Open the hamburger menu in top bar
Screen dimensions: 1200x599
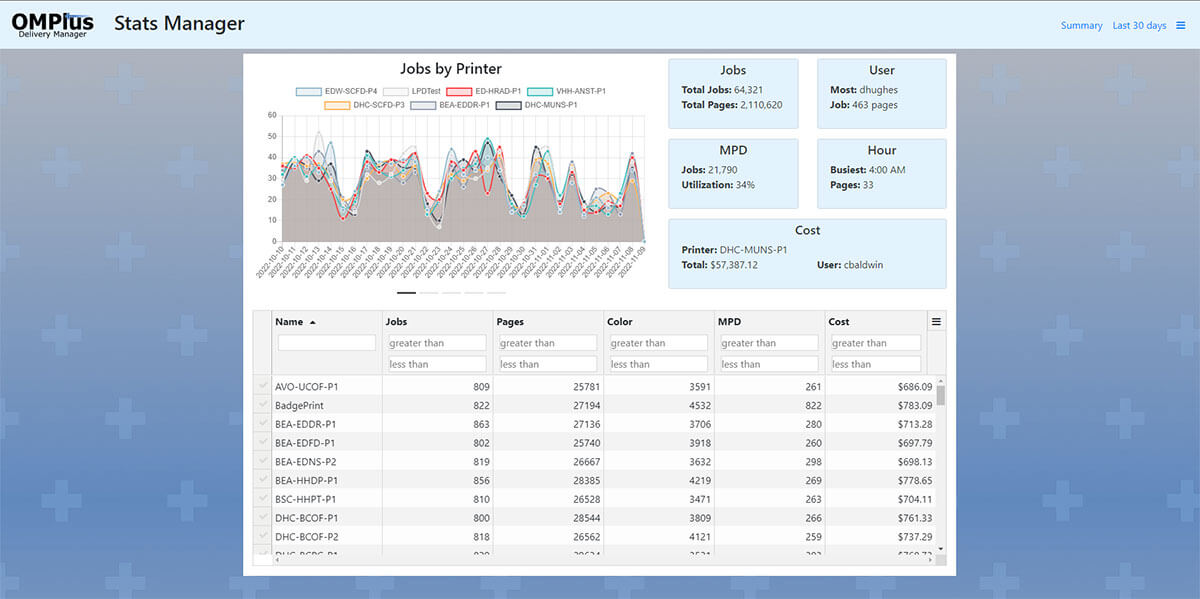[1180, 26]
